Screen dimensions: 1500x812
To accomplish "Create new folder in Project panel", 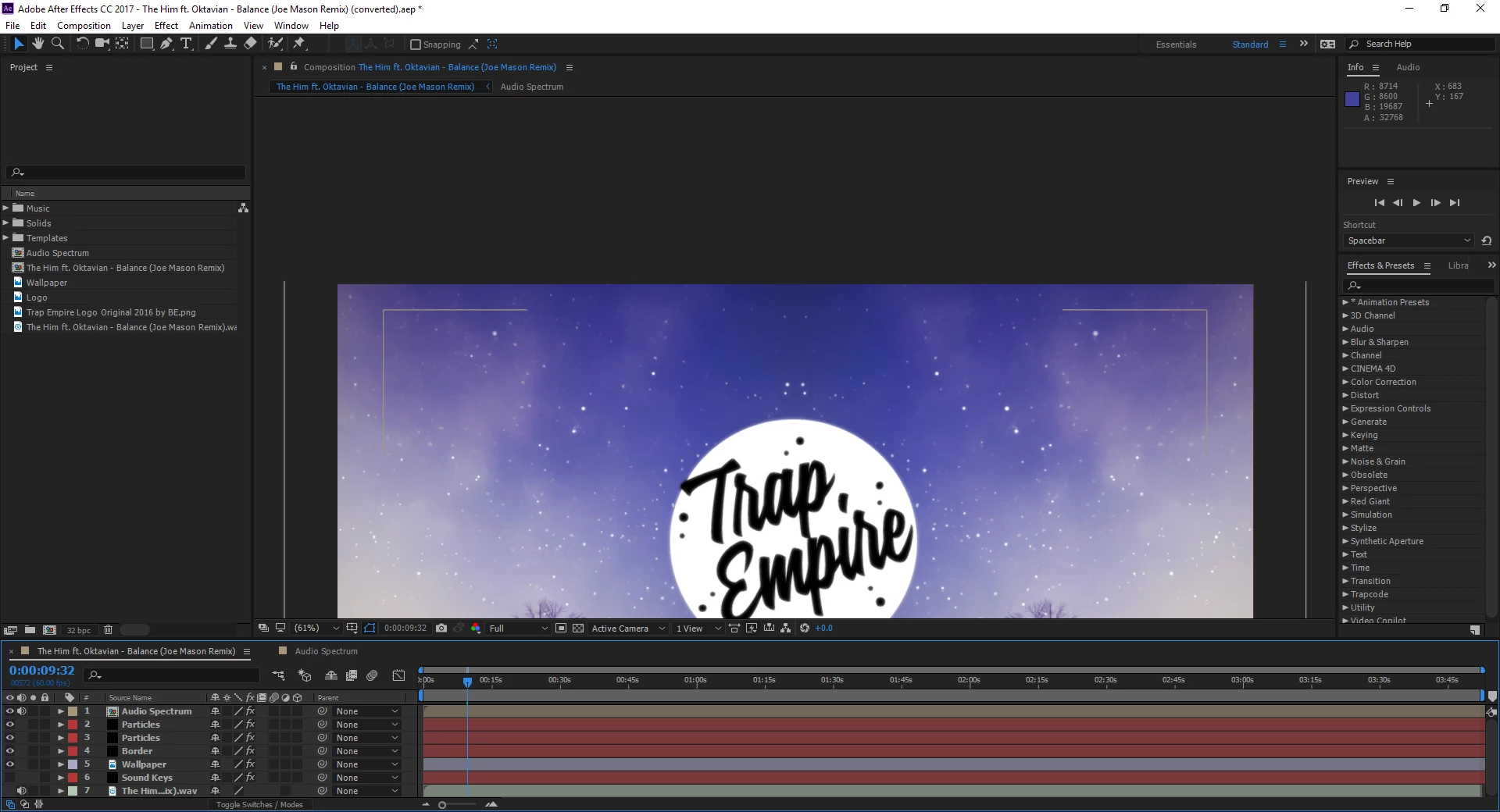I will point(30,630).
